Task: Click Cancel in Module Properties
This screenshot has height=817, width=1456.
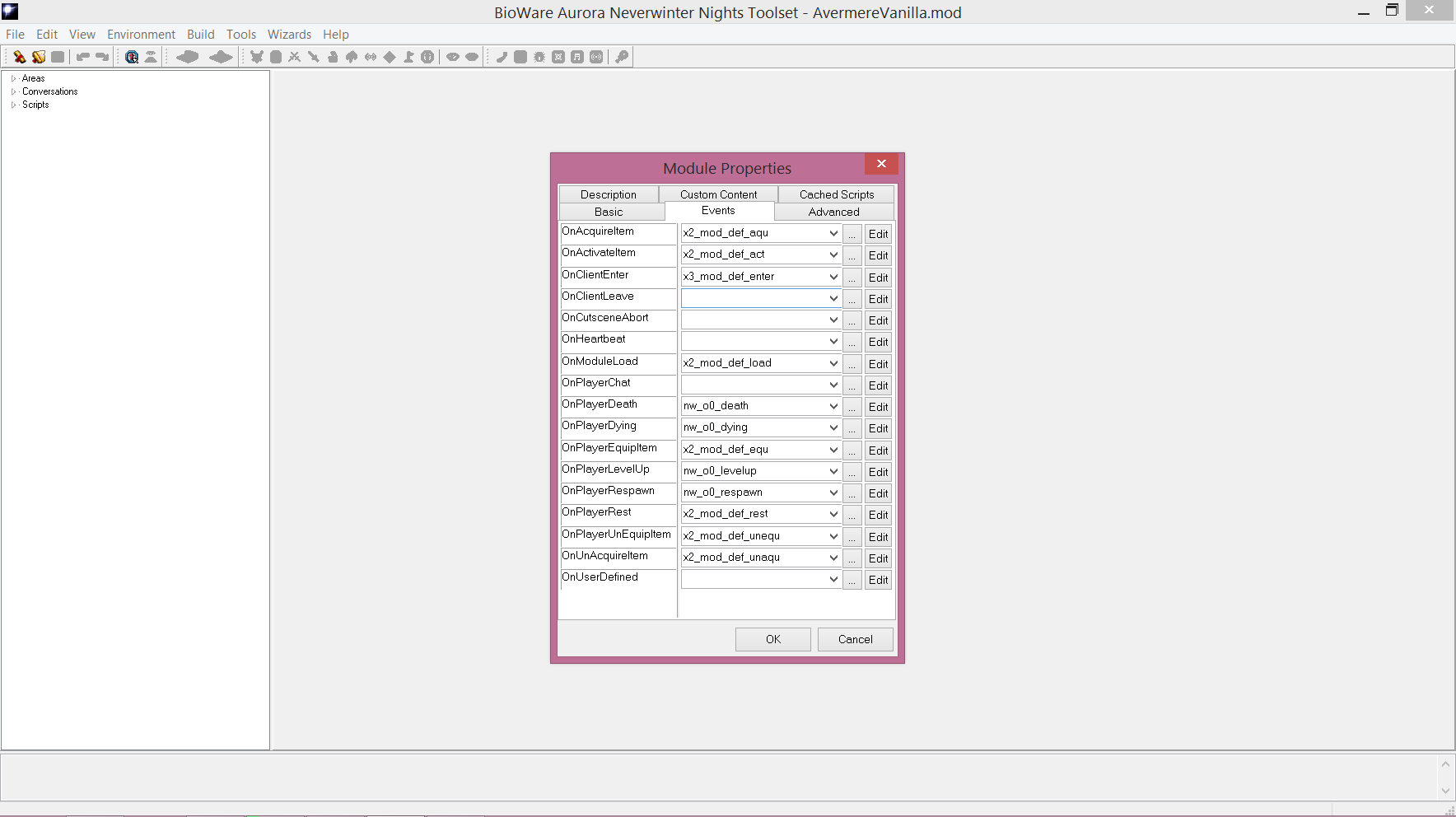Action: point(856,639)
